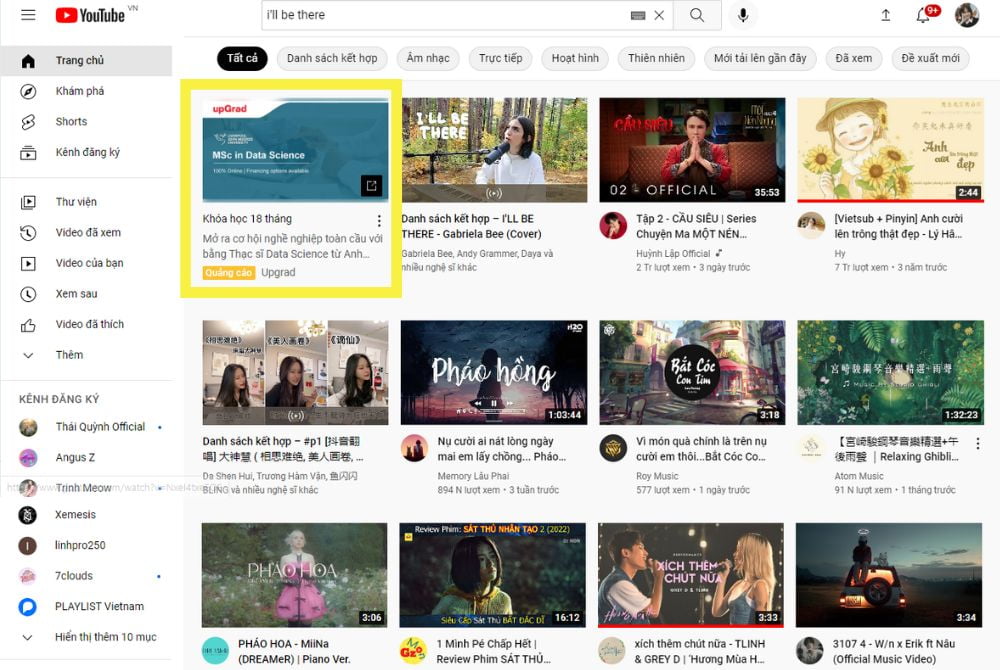Viewport: 1000px width, 670px height.
Task: Open the user account avatar
Action: click(x=966, y=15)
